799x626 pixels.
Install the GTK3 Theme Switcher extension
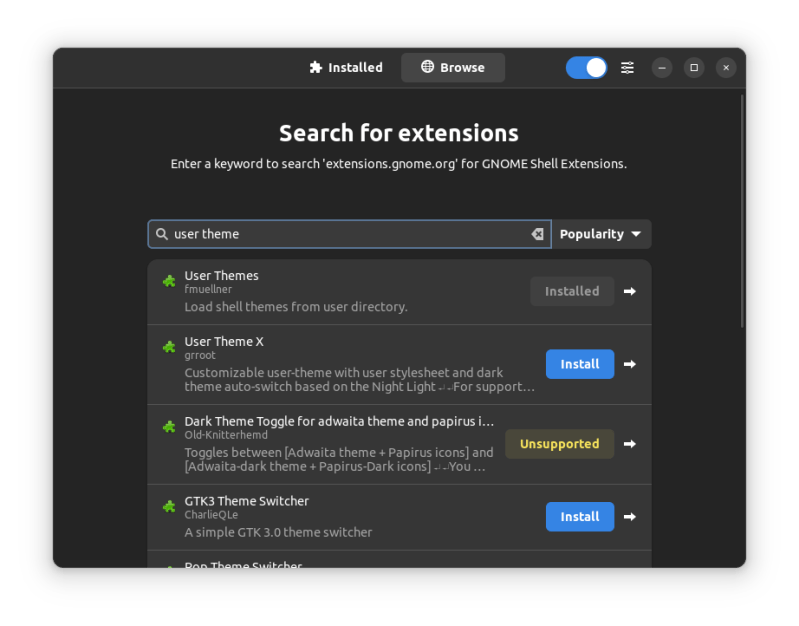click(580, 517)
